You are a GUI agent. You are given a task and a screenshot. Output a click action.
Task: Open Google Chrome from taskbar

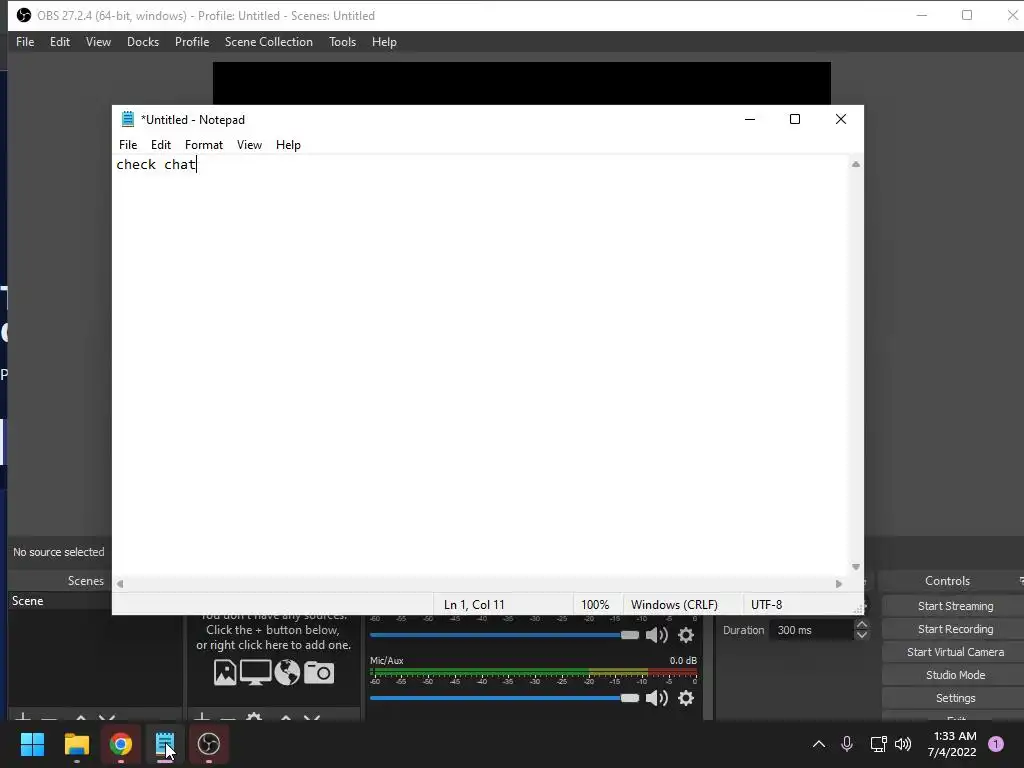click(x=121, y=744)
